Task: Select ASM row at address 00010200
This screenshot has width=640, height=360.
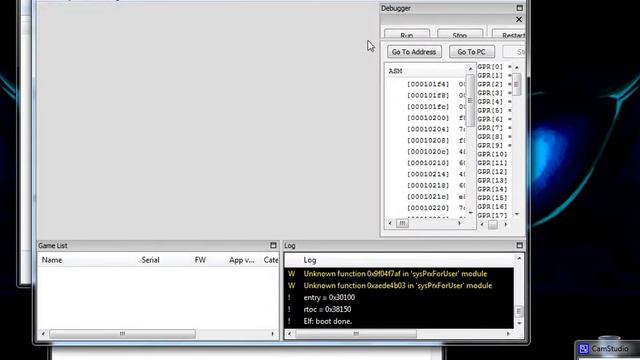Action: (426, 118)
